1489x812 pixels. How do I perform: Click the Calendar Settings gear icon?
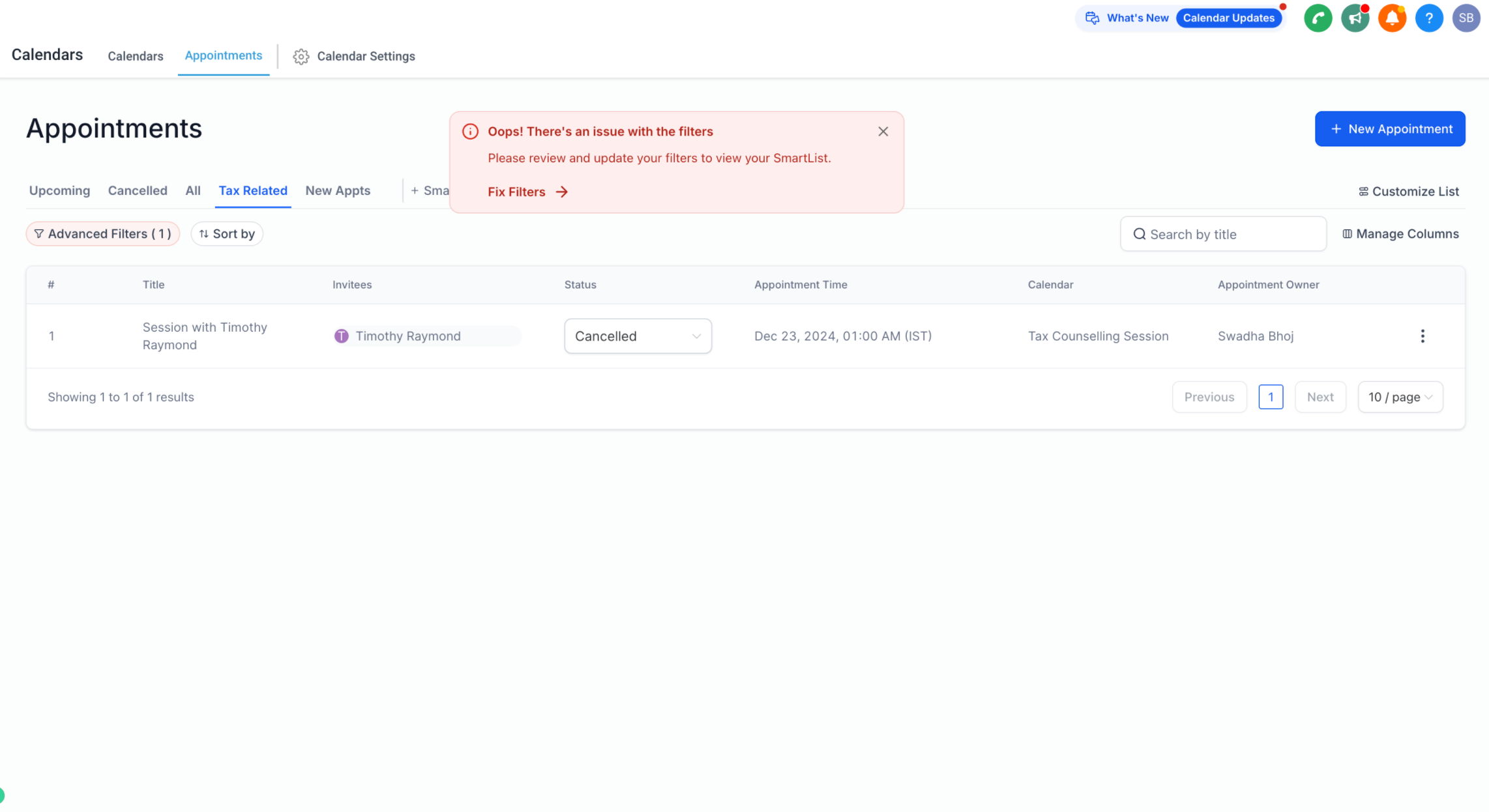pyautogui.click(x=301, y=57)
